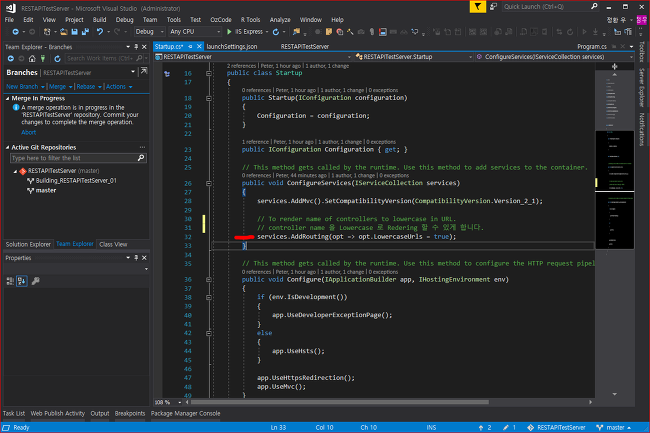Toggle the pin on the Startup.cs tab
Screen dimensions: 650x433
click(x=190, y=46)
